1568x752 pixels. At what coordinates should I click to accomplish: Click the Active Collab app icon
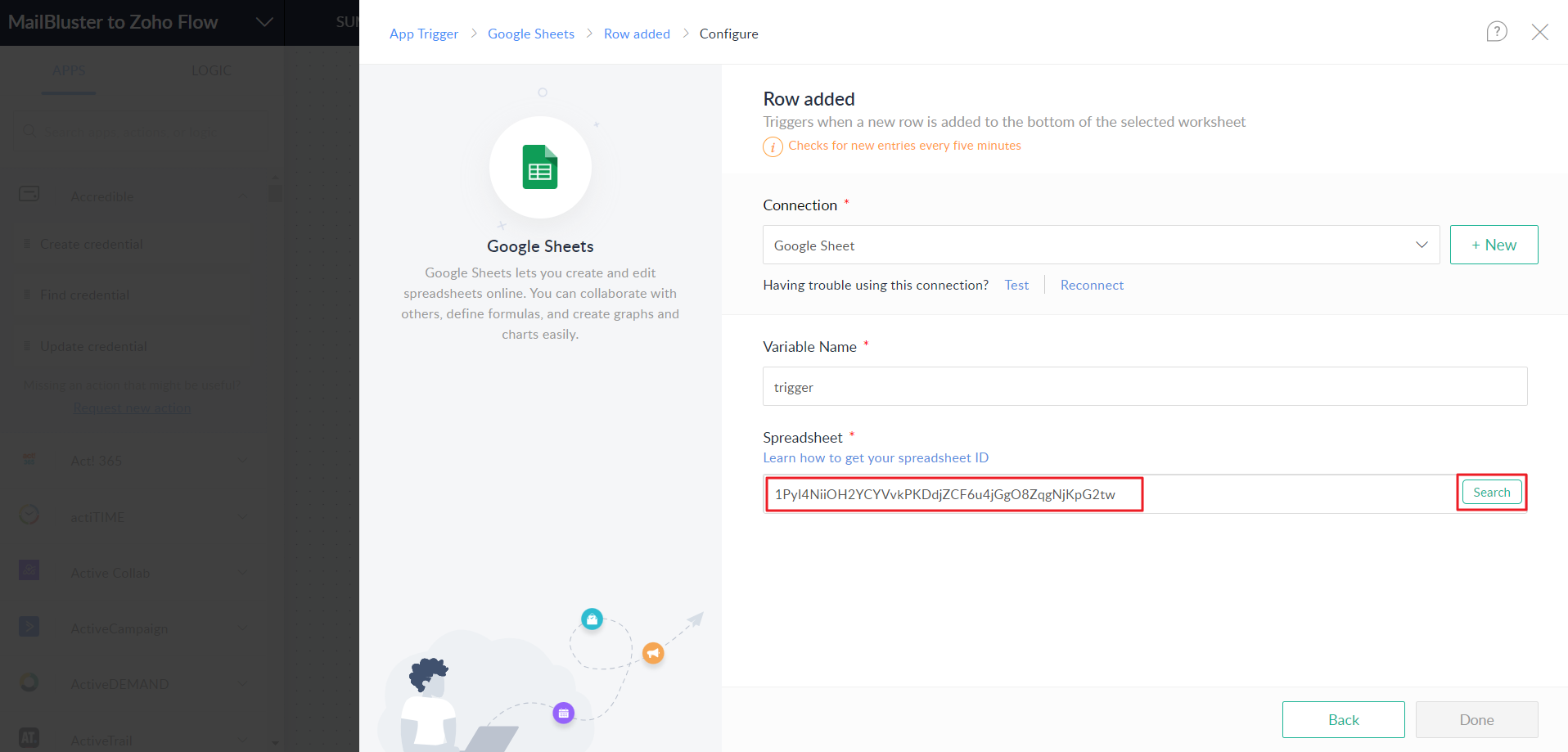pyautogui.click(x=29, y=571)
